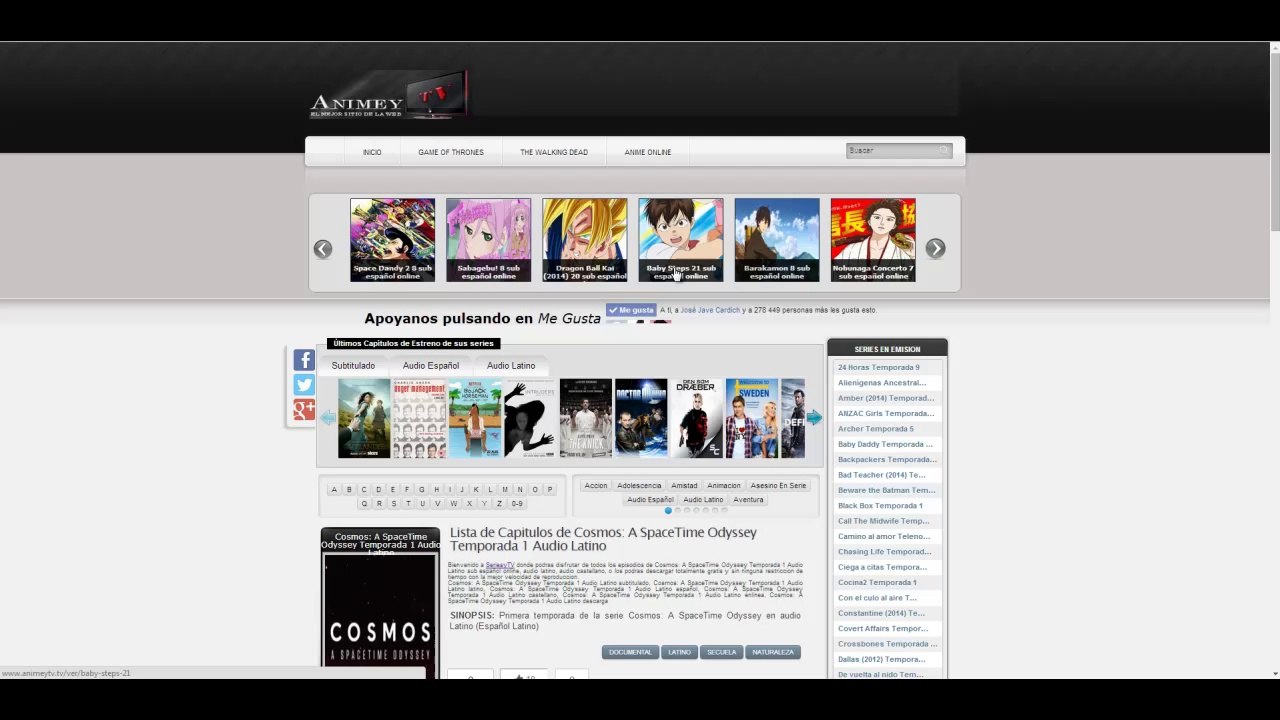Viewport: 1280px width, 720px height.
Task: Open ANIME ONLINE menu item
Action: [648, 152]
